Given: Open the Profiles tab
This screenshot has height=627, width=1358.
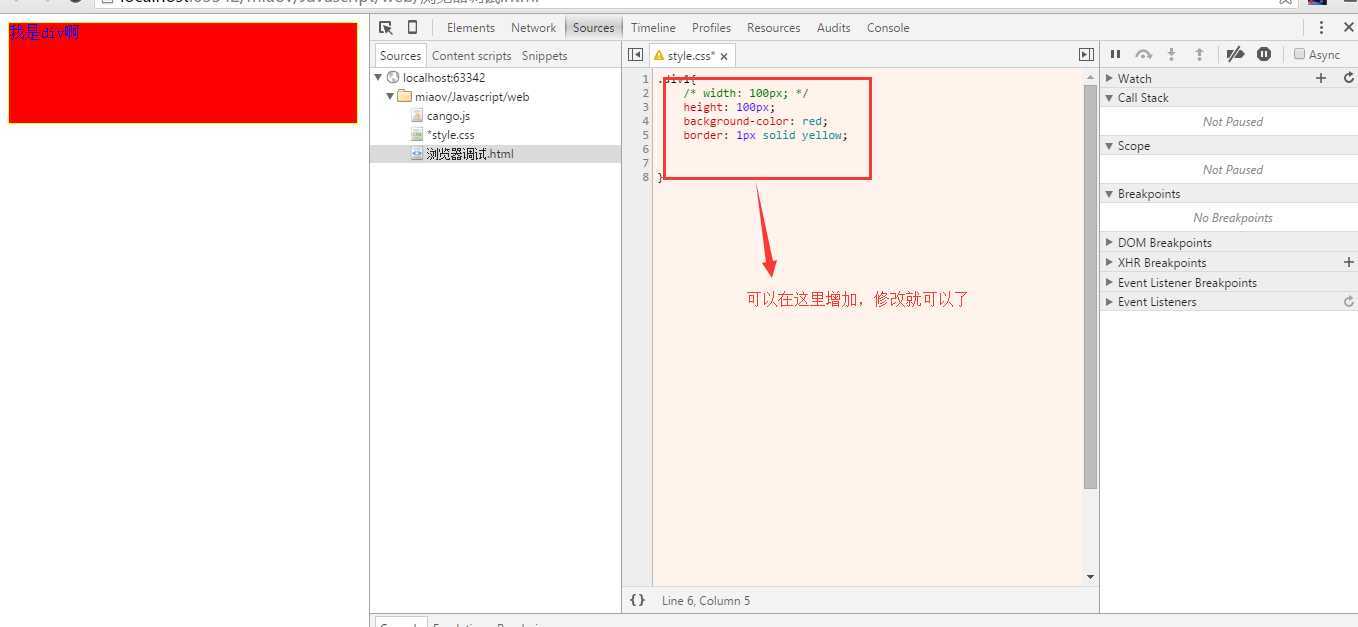Looking at the screenshot, I should click(x=711, y=28).
